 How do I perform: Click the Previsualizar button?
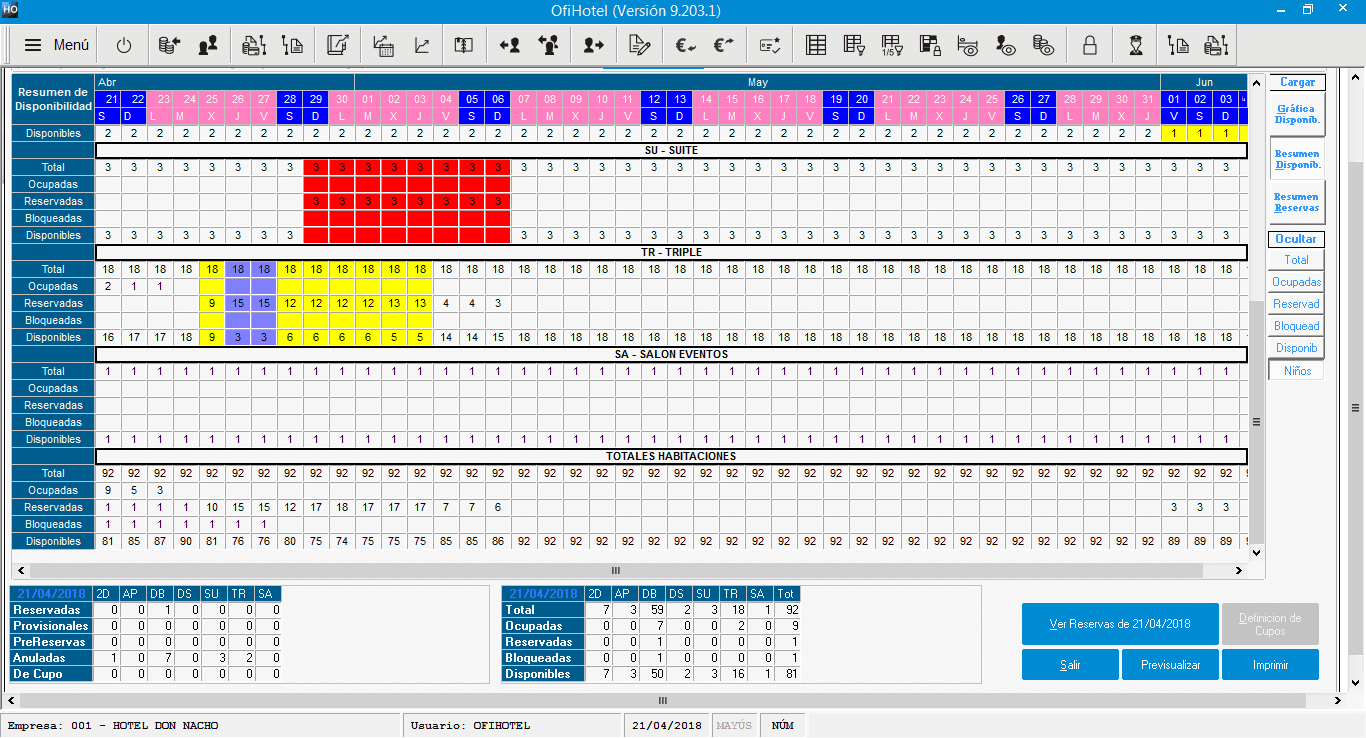[x=1170, y=664]
